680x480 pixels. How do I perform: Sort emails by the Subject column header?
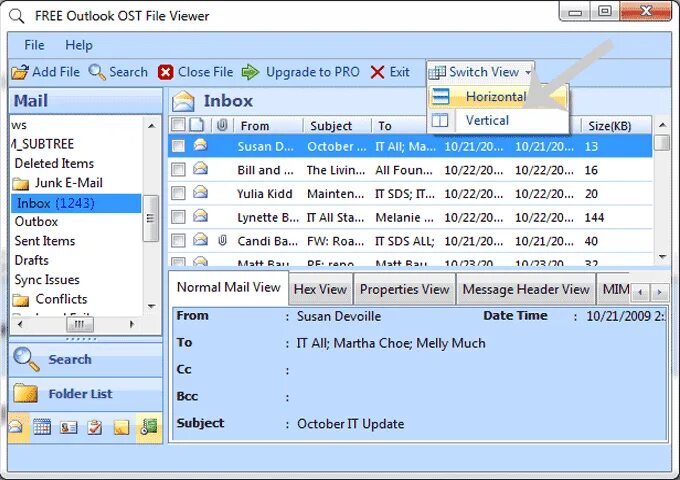point(337,126)
